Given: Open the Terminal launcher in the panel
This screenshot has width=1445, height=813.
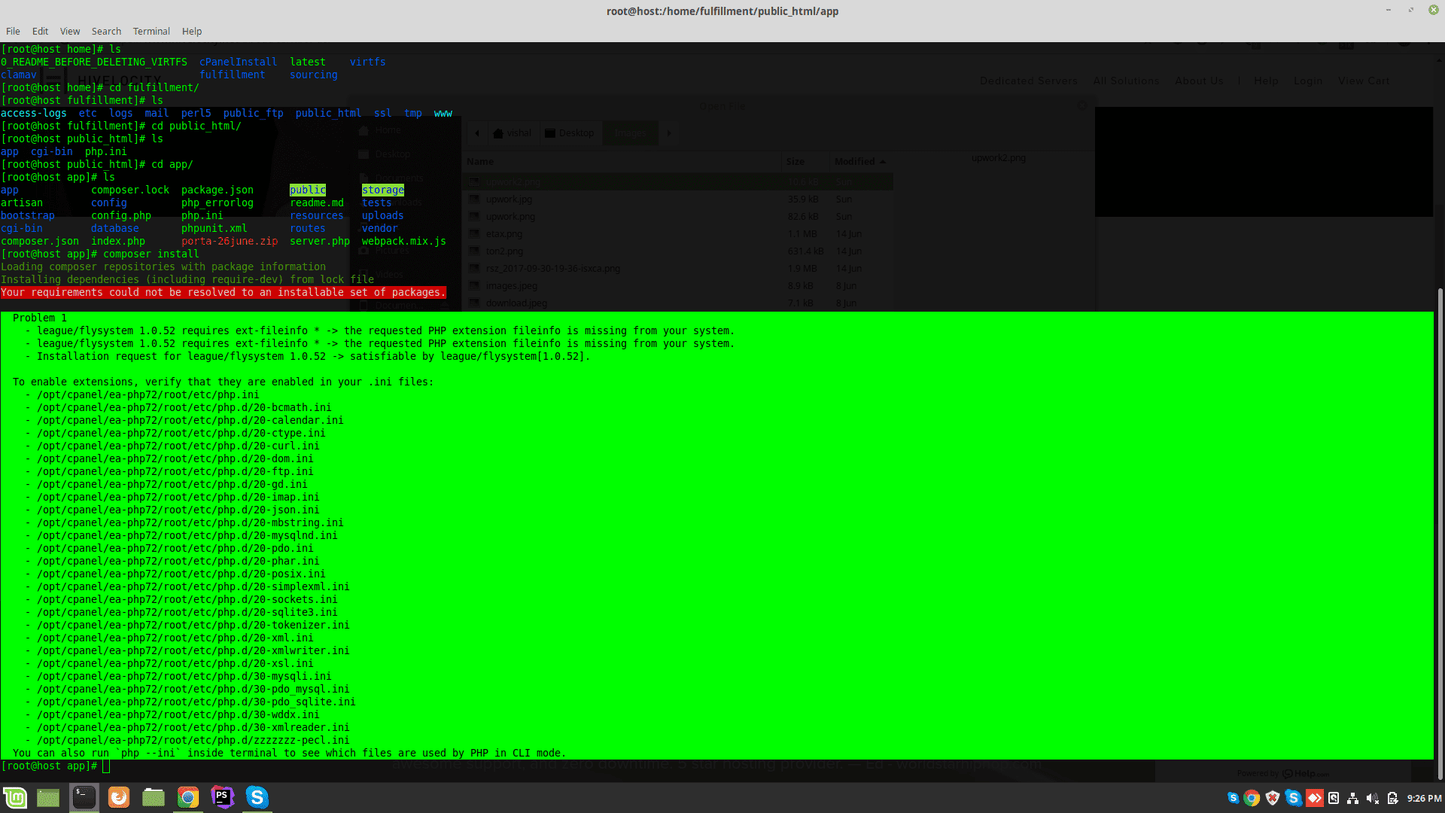Looking at the screenshot, I should coord(84,797).
